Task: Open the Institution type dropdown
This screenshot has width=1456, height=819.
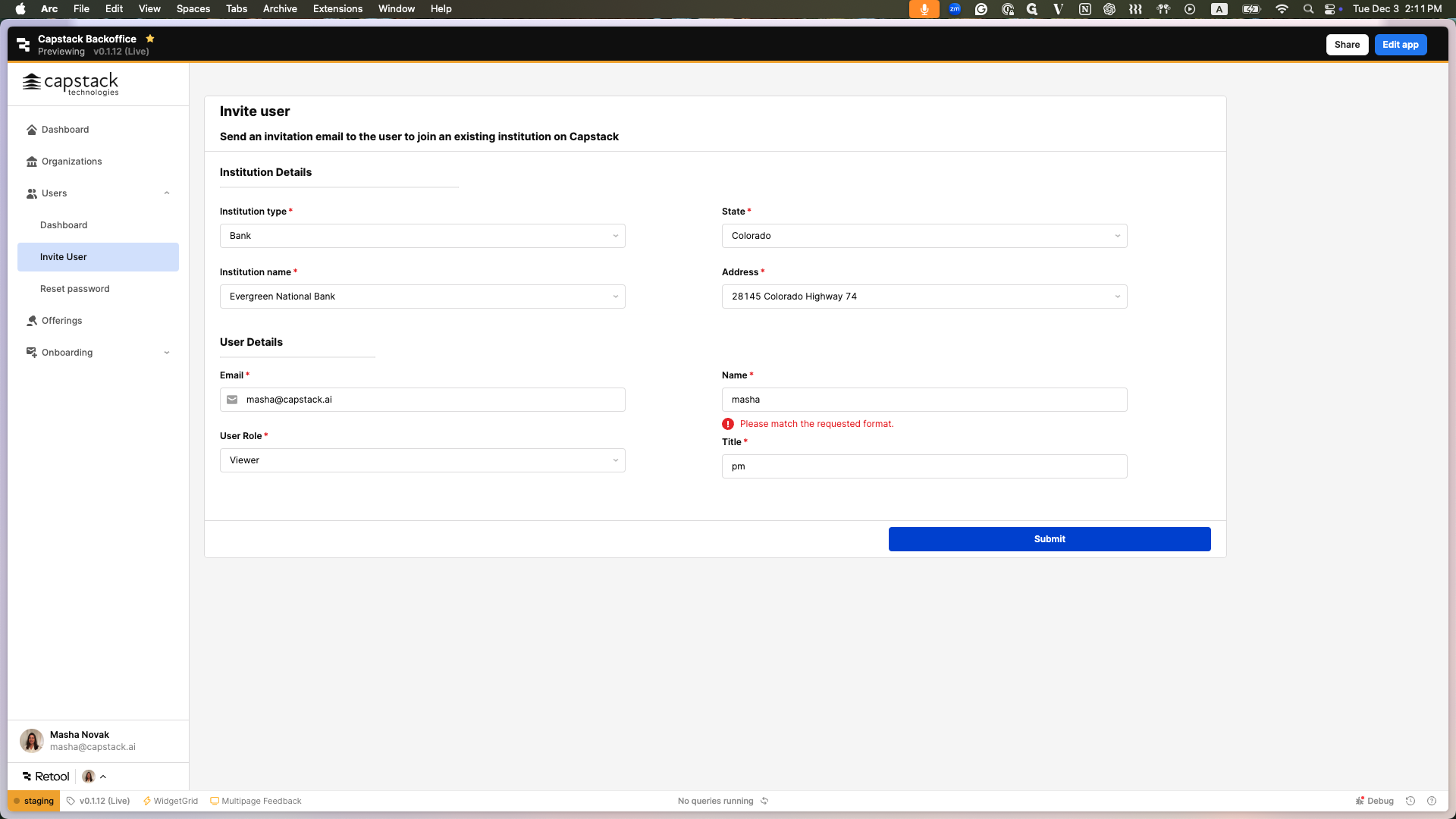Action: 422,236
